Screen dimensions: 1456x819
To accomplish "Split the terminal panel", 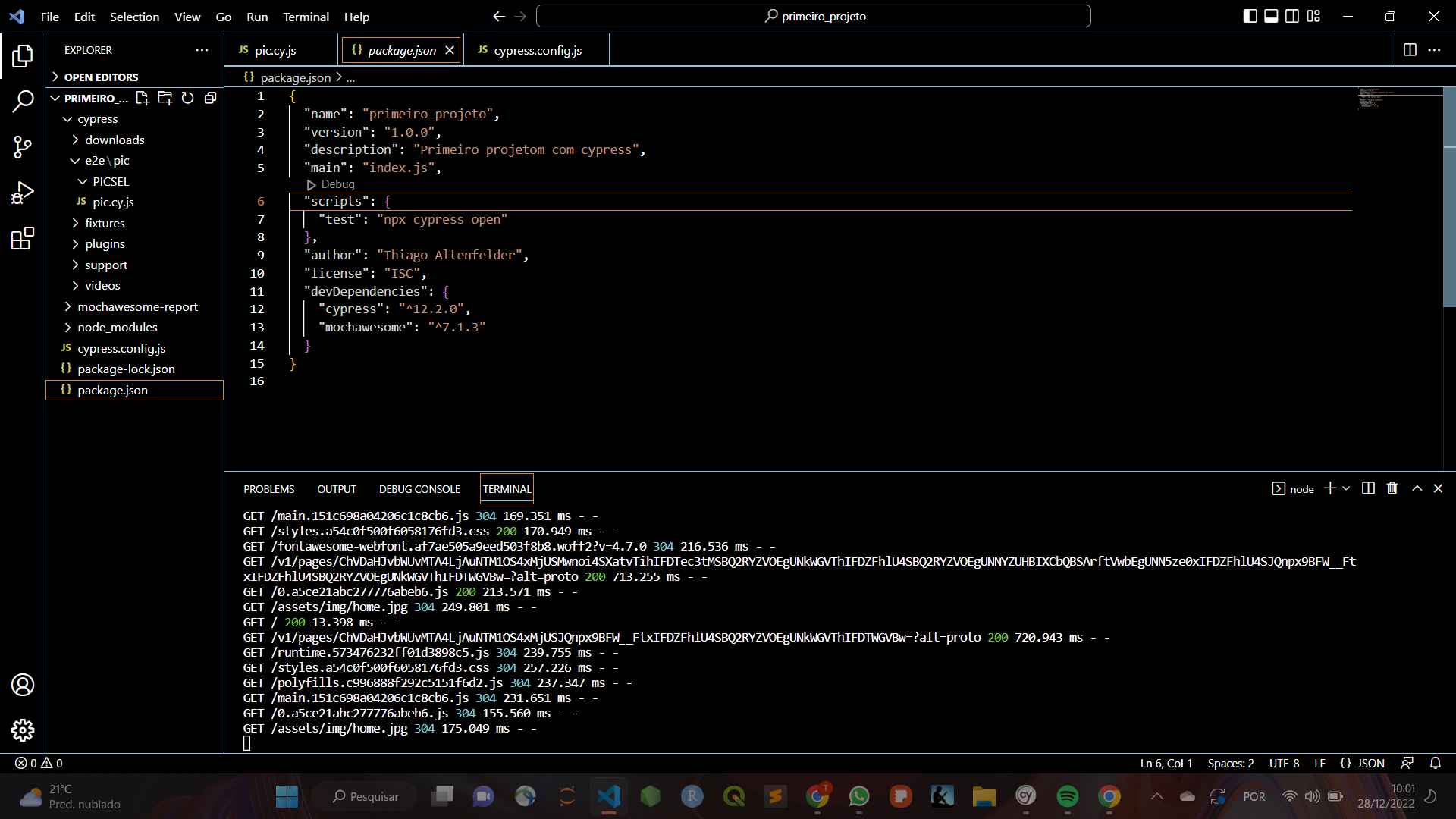I will 1368,488.
